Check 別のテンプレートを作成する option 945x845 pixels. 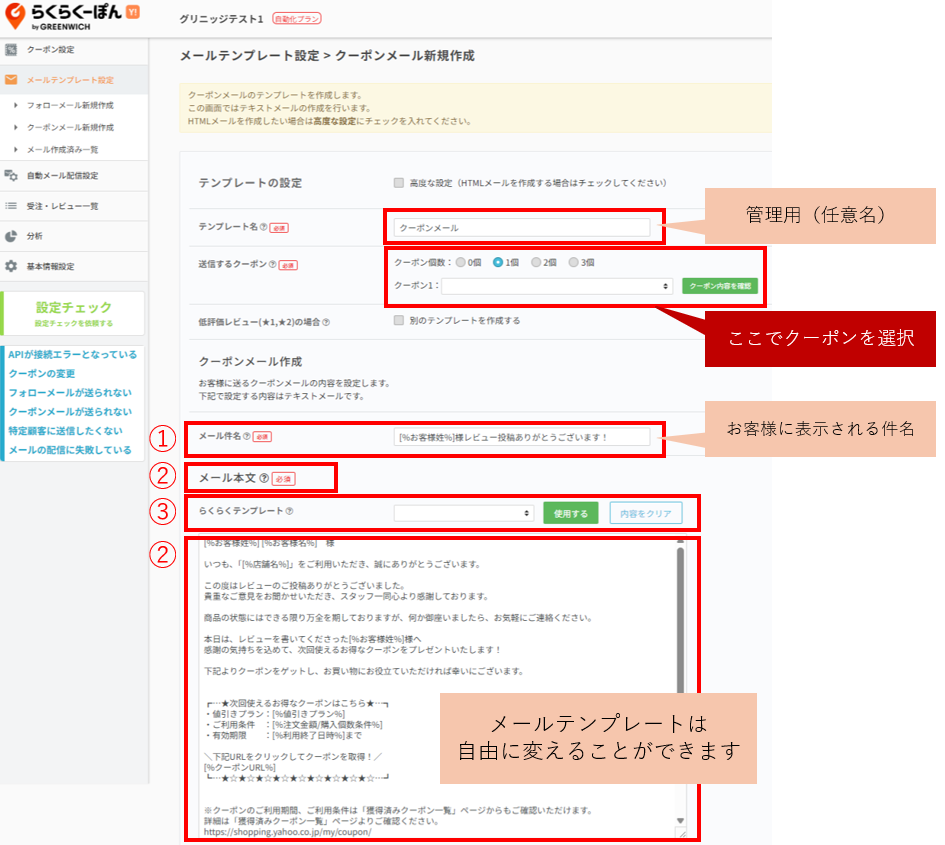[x=399, y=321]
